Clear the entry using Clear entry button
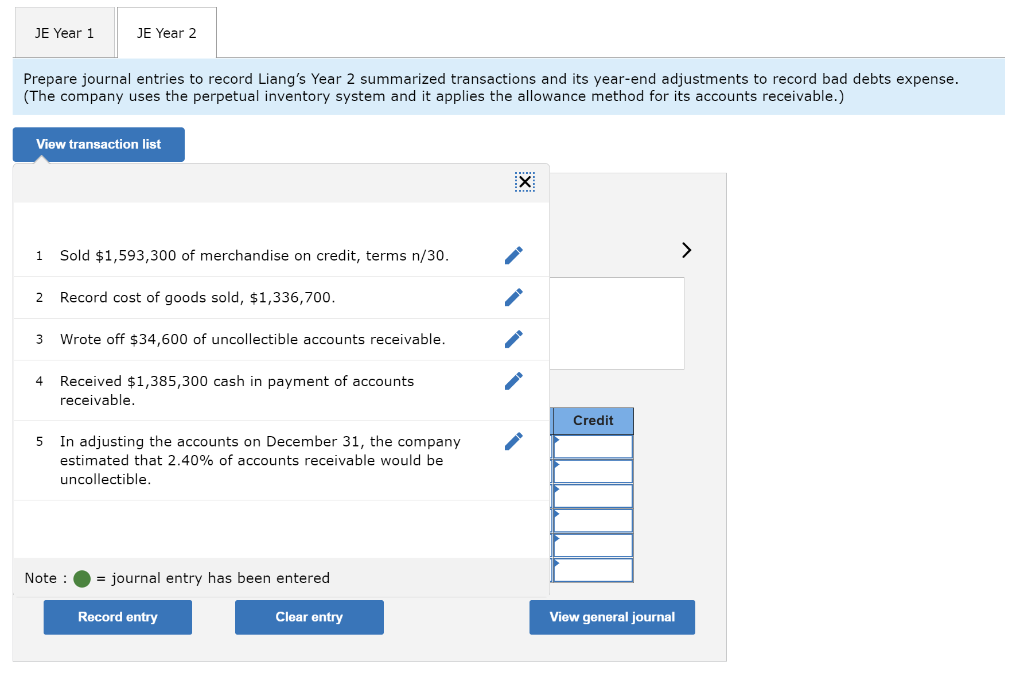 point(309,617)
